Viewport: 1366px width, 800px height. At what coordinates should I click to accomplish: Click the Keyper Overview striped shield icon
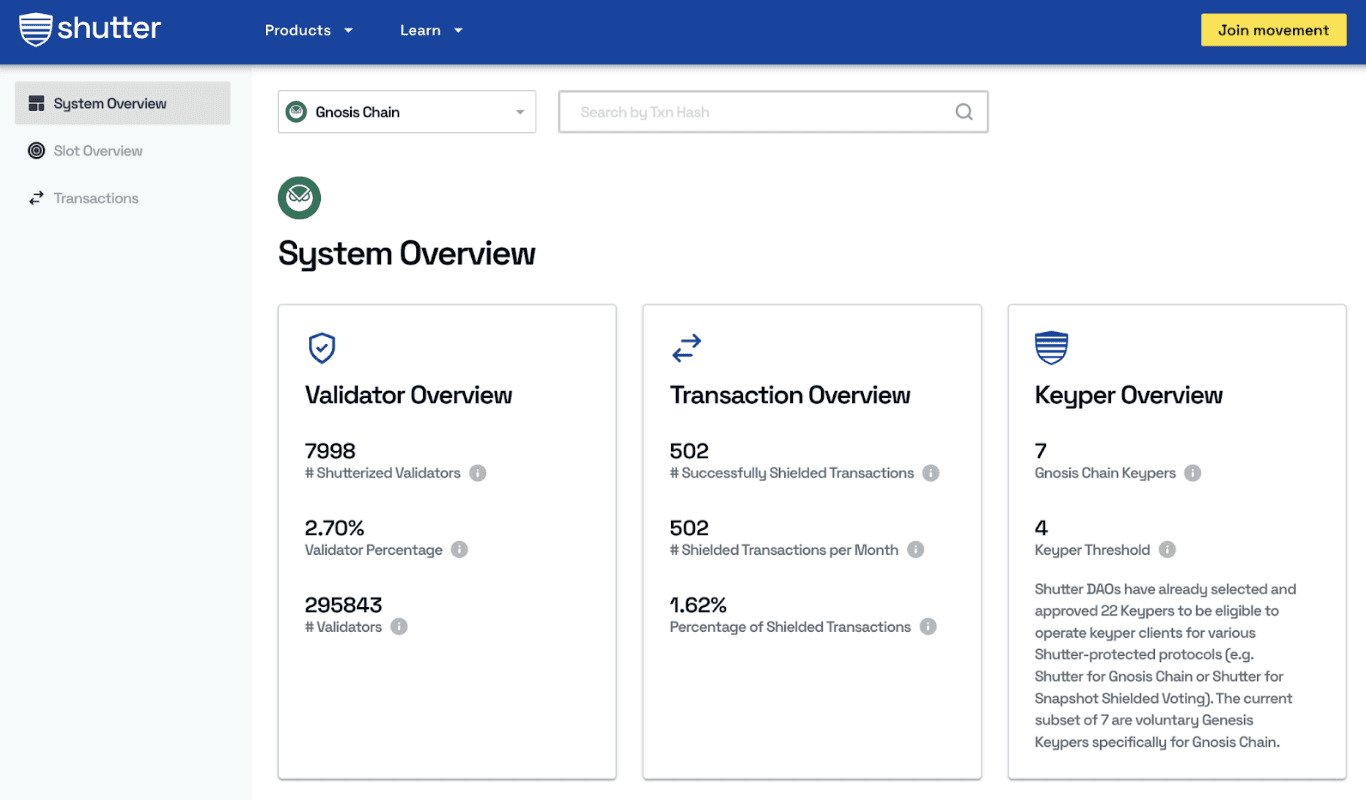[1051, 348]
